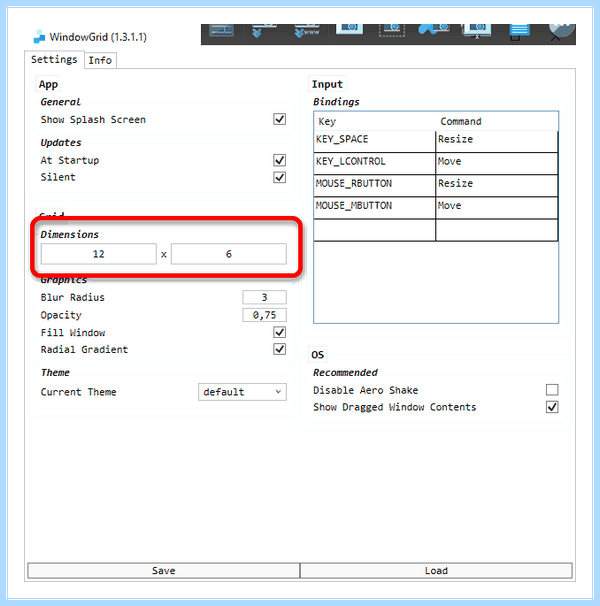The width and height of the screenshot is (600, 606).
Task: Click the 'Opacity' label
Action: [x=61, y=315]
